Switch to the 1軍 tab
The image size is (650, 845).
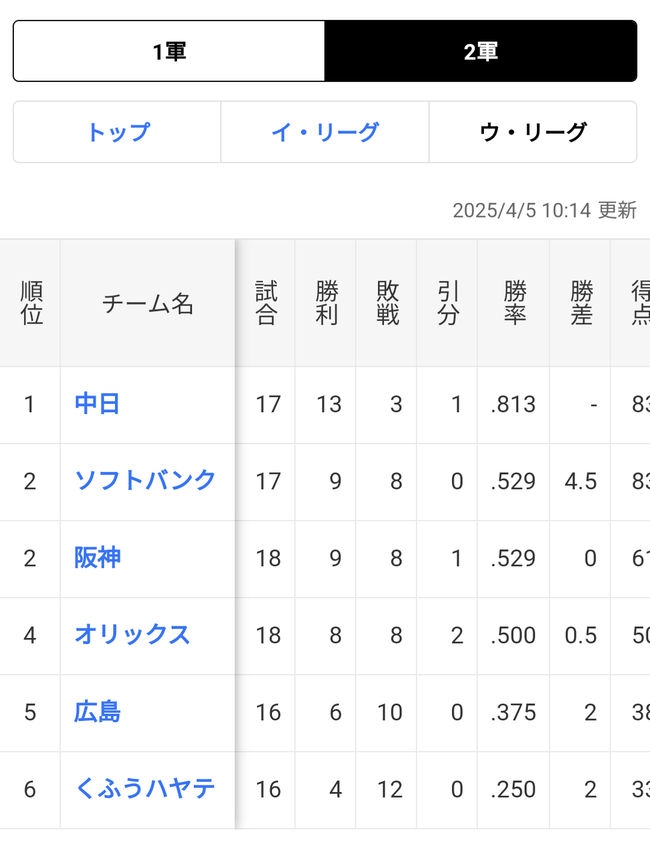pyautogui.click(x=168, y=50)
